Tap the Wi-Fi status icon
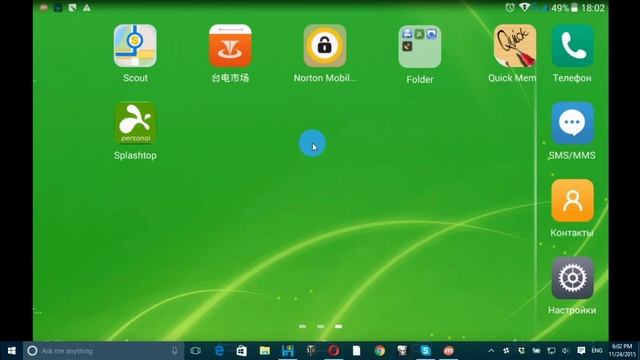This screenshot has height=360, width=640. point(524,7)
